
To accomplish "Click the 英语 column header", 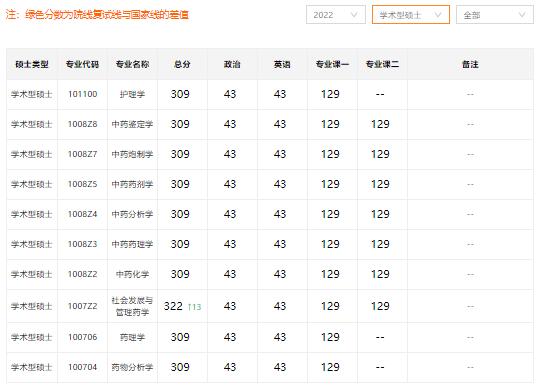I will (282, 64).
